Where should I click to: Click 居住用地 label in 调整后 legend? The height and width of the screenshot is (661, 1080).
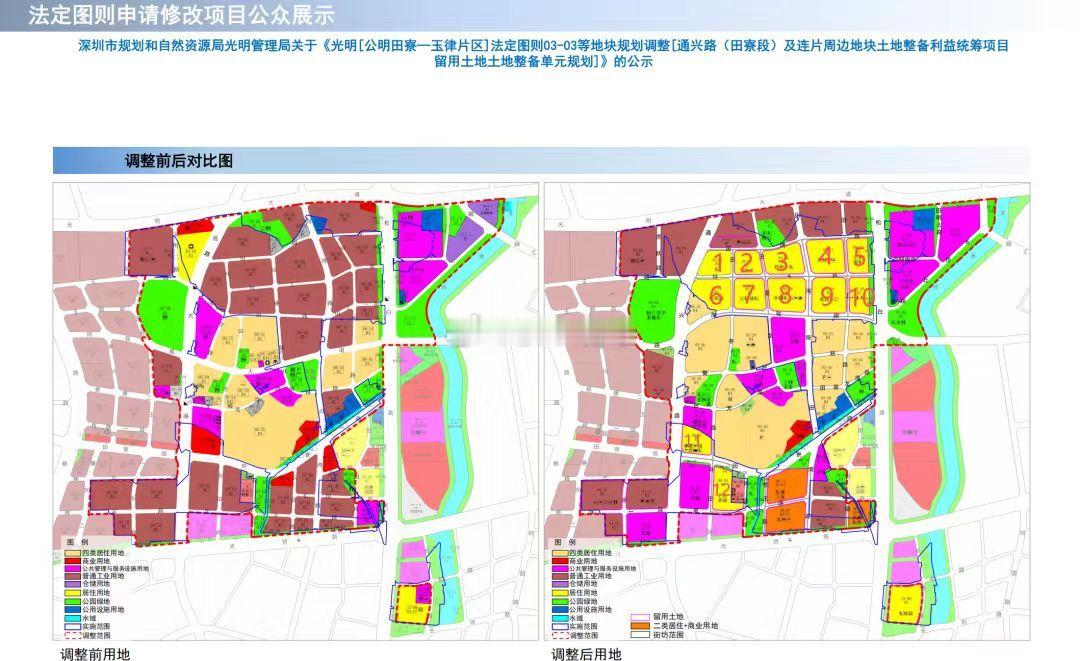point(583,593)
